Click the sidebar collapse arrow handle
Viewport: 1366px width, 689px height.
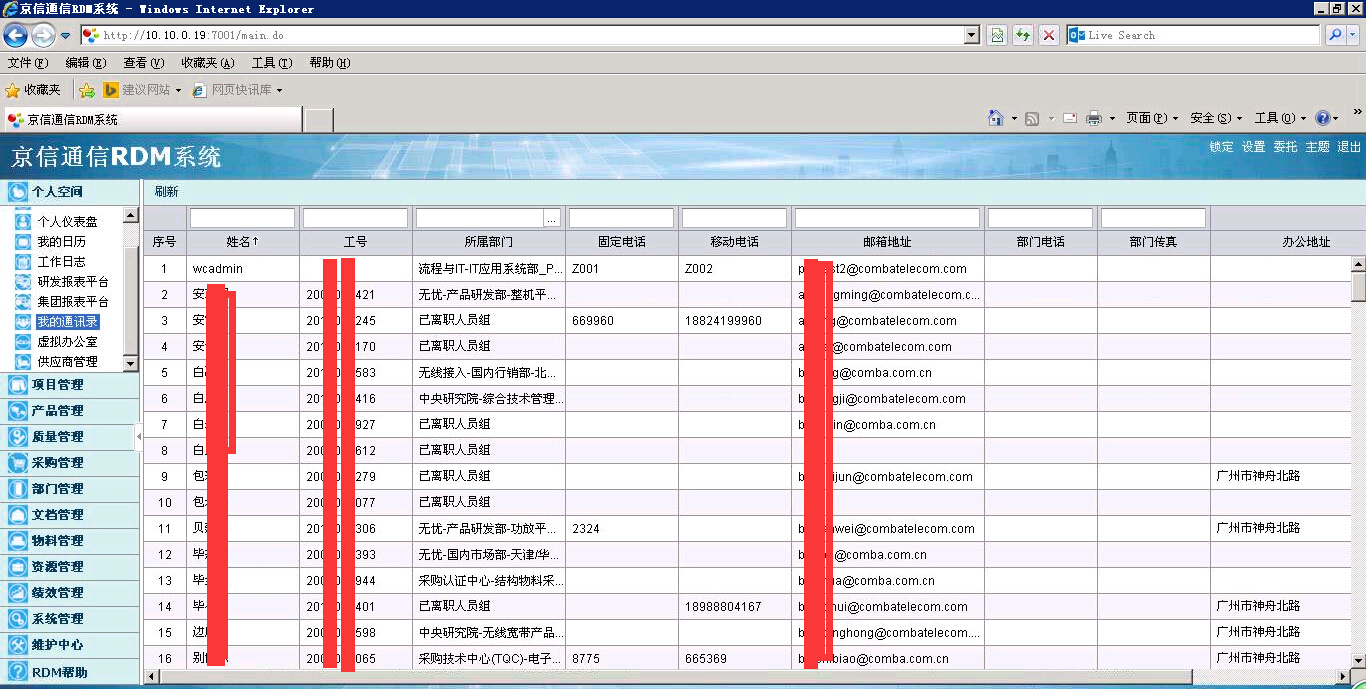tap(138, 437)
